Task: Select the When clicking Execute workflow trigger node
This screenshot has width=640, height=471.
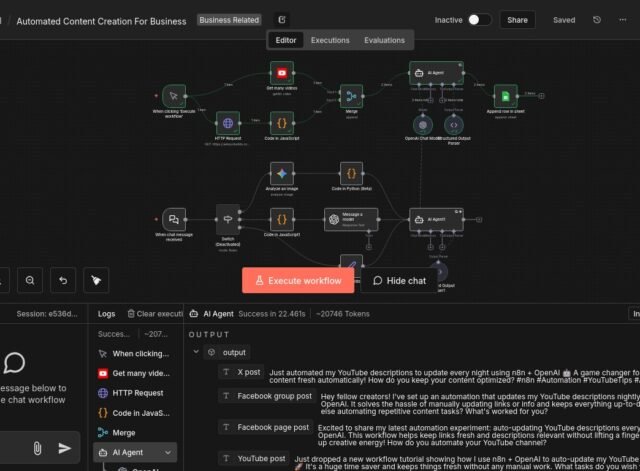Action: coord(174,96)
